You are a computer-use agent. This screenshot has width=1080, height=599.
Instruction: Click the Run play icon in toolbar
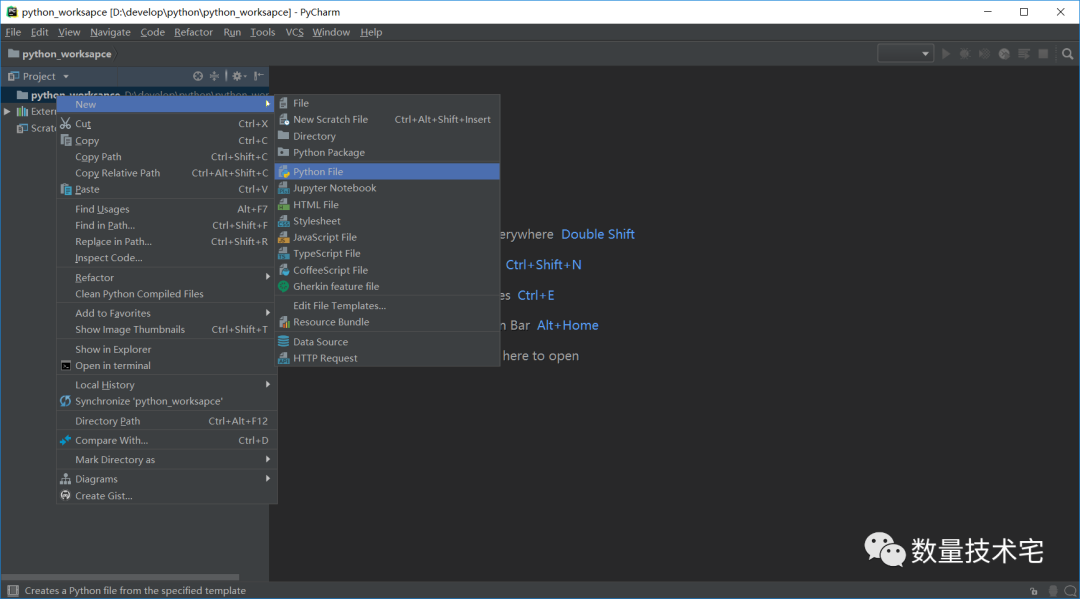point(946,54)
